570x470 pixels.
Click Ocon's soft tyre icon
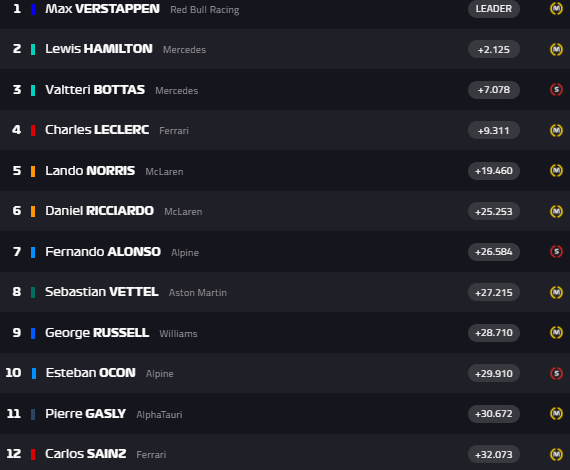[x=556, y=373]
